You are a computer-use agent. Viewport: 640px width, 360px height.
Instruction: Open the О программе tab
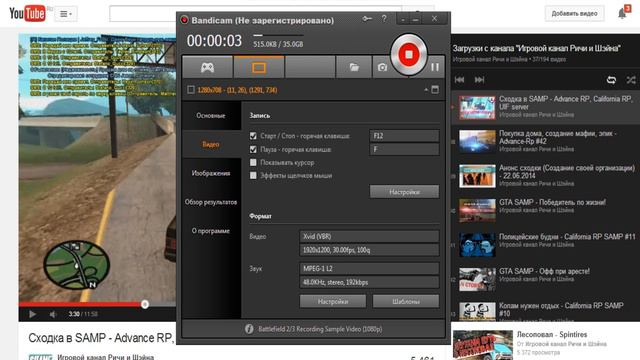pyautogui.click(x=211, y=231)
